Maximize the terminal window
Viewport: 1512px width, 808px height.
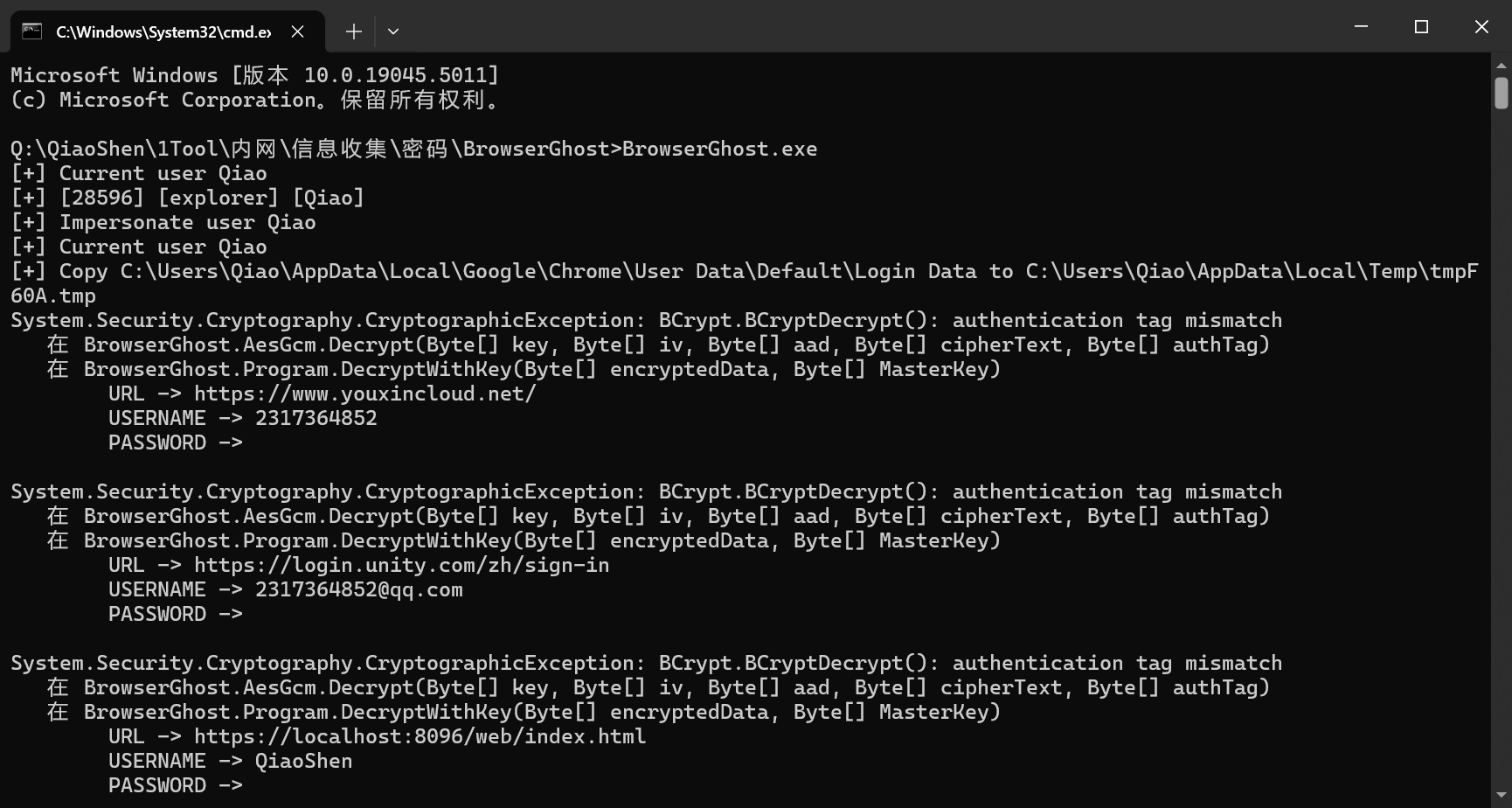tap(1421, 27)
